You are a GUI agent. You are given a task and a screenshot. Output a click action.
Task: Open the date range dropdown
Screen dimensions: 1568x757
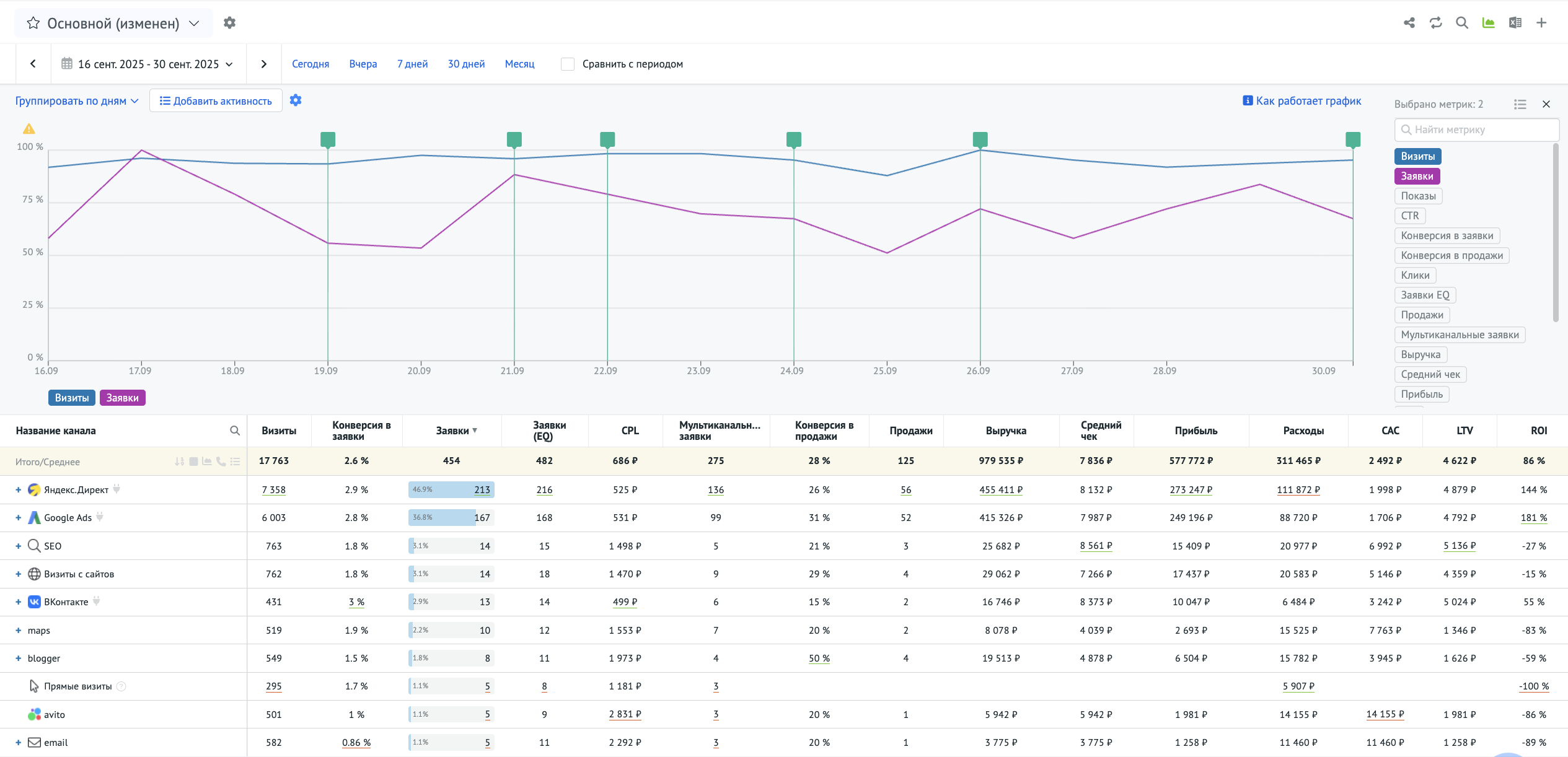(x=148, y=64)
